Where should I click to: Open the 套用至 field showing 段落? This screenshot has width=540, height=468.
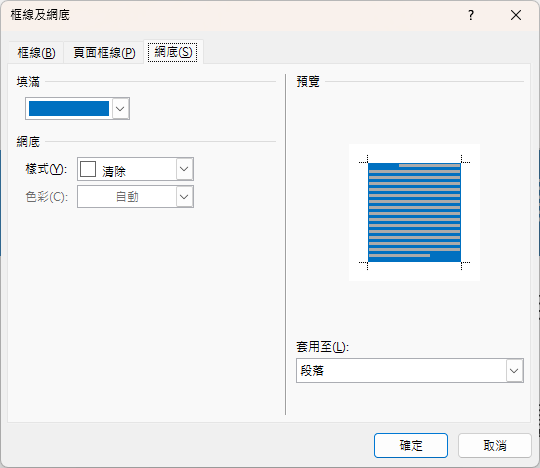click(x=410, y=371)
